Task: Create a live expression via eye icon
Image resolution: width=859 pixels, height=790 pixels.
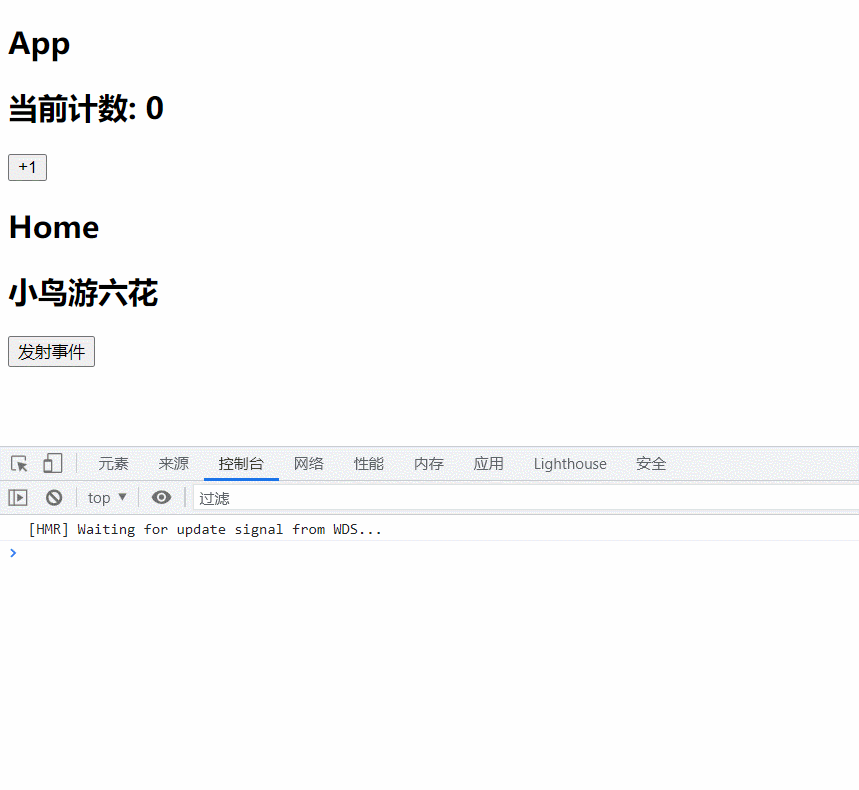Action: [x=161, y=497]
